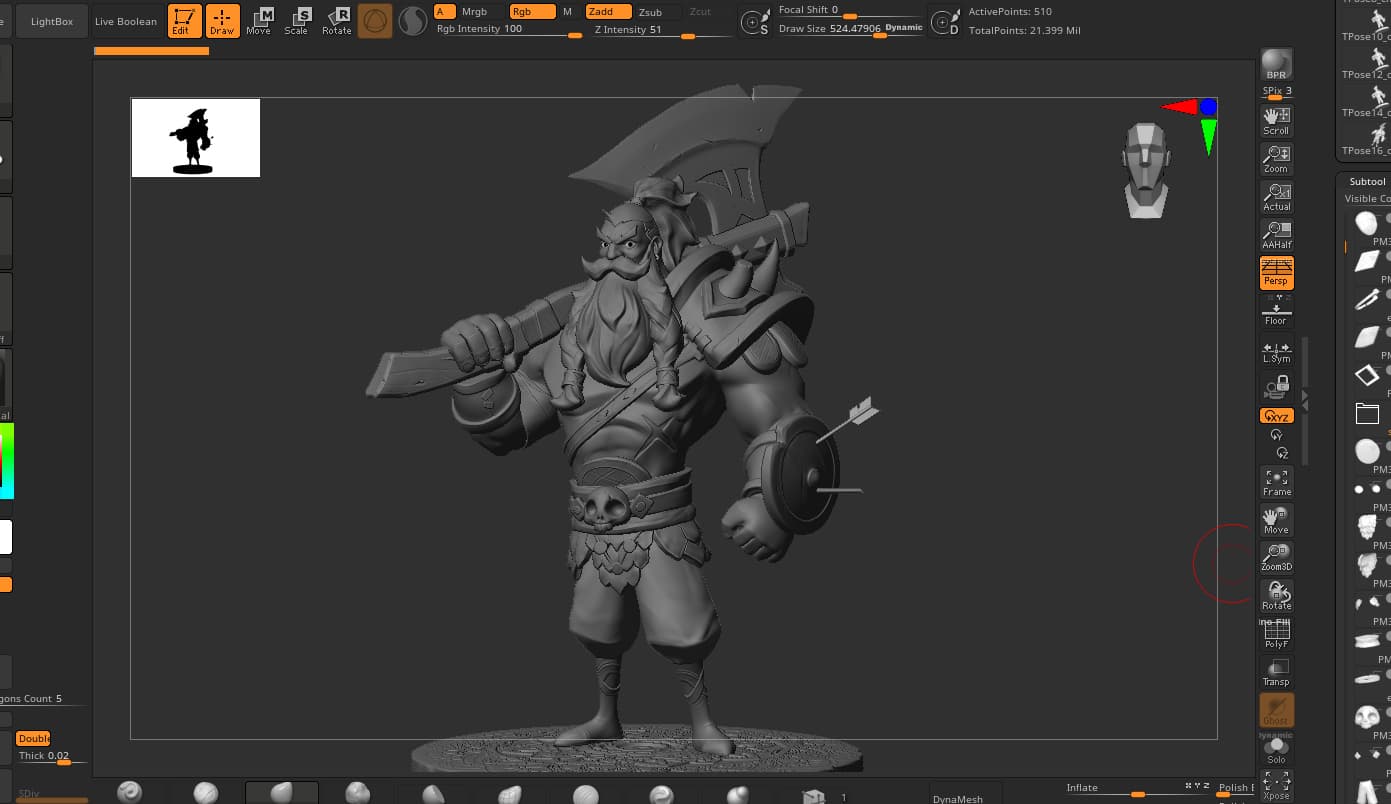Toggle Zcut mode

pyautogui.click(x=701, y=12)
